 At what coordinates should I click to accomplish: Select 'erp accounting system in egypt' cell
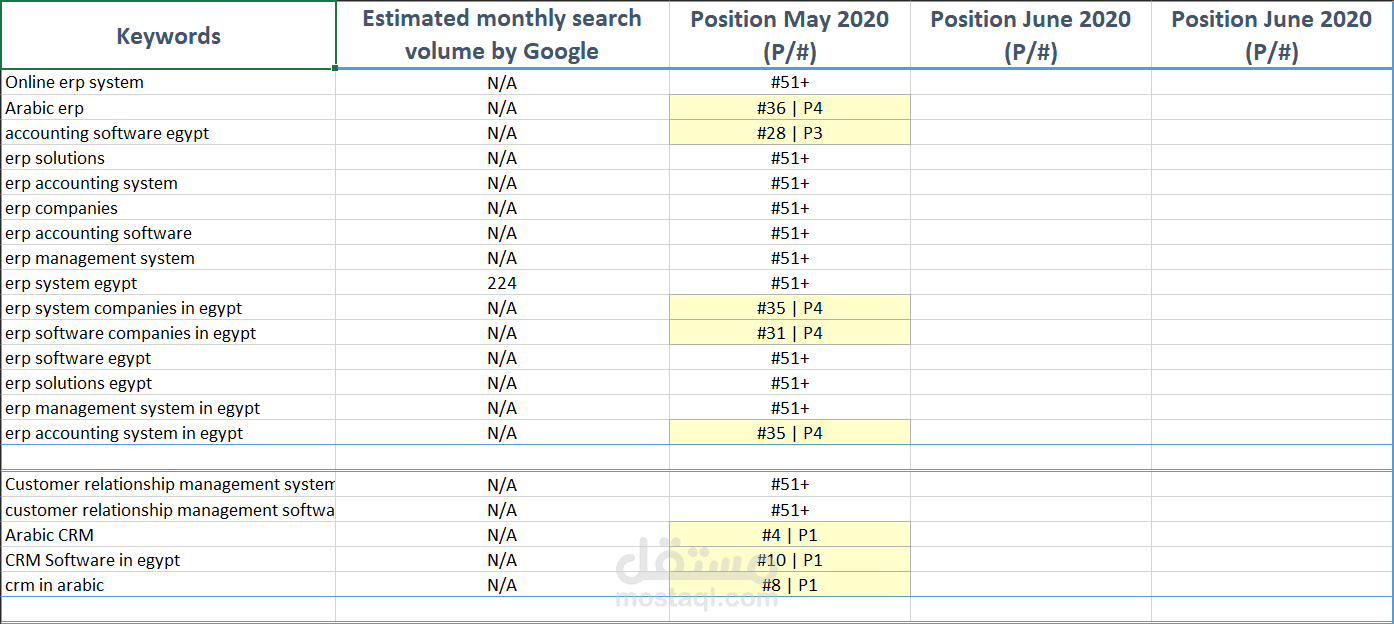pyautogui.click(x=168, y=433)
